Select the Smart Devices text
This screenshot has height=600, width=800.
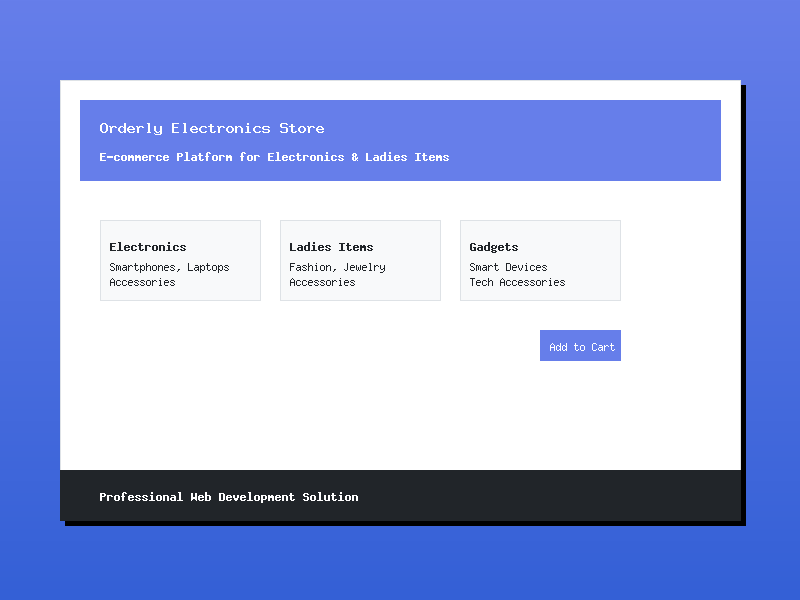point(508,267)
